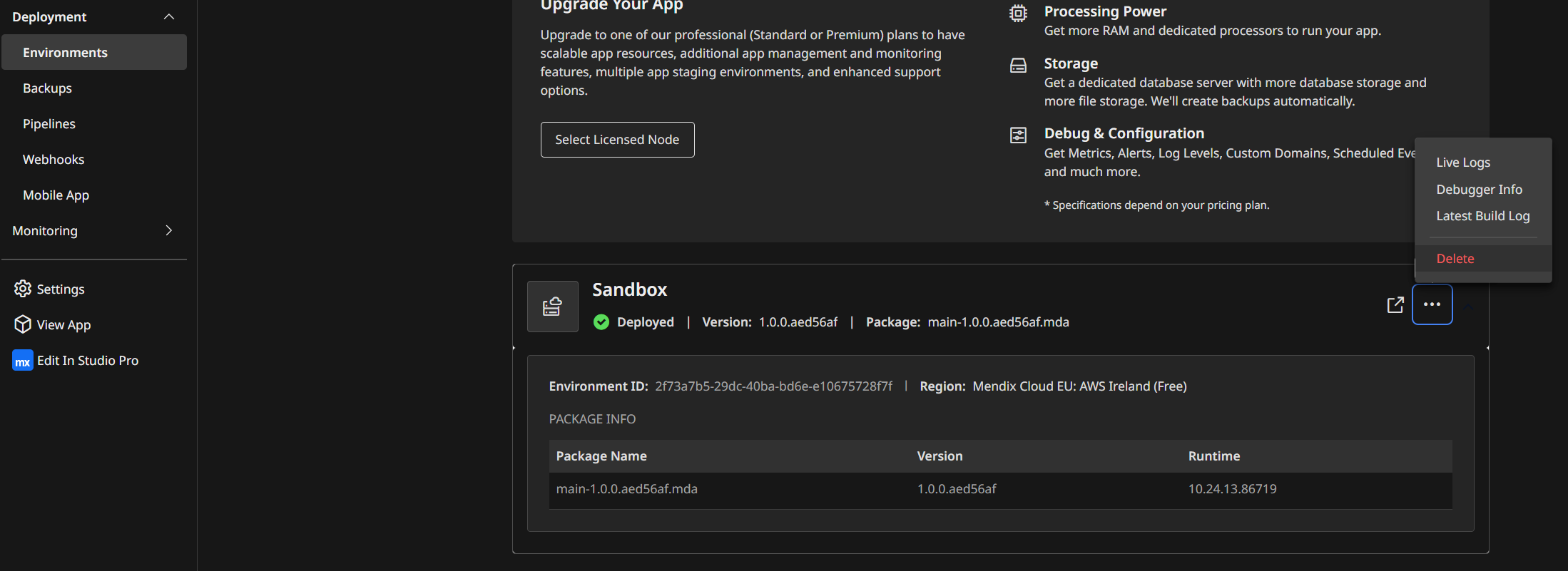Click the three-dots more options button
The height and width of the screenshot is (571, 1568).
click(x=1432, y=304)
